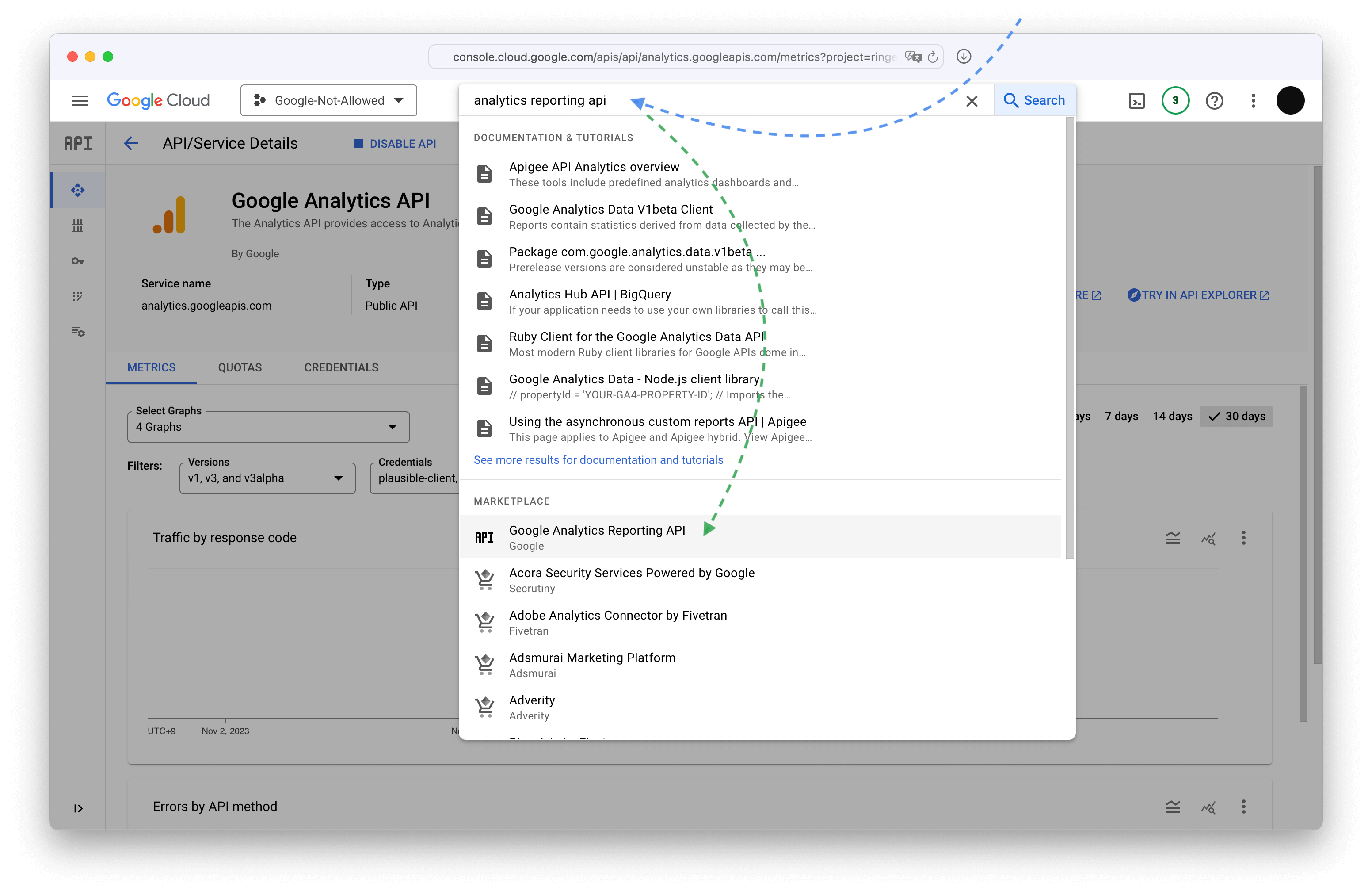1372x895 pixels.
Task: Select the QUOTAS tab
Action: coord(239,367)
